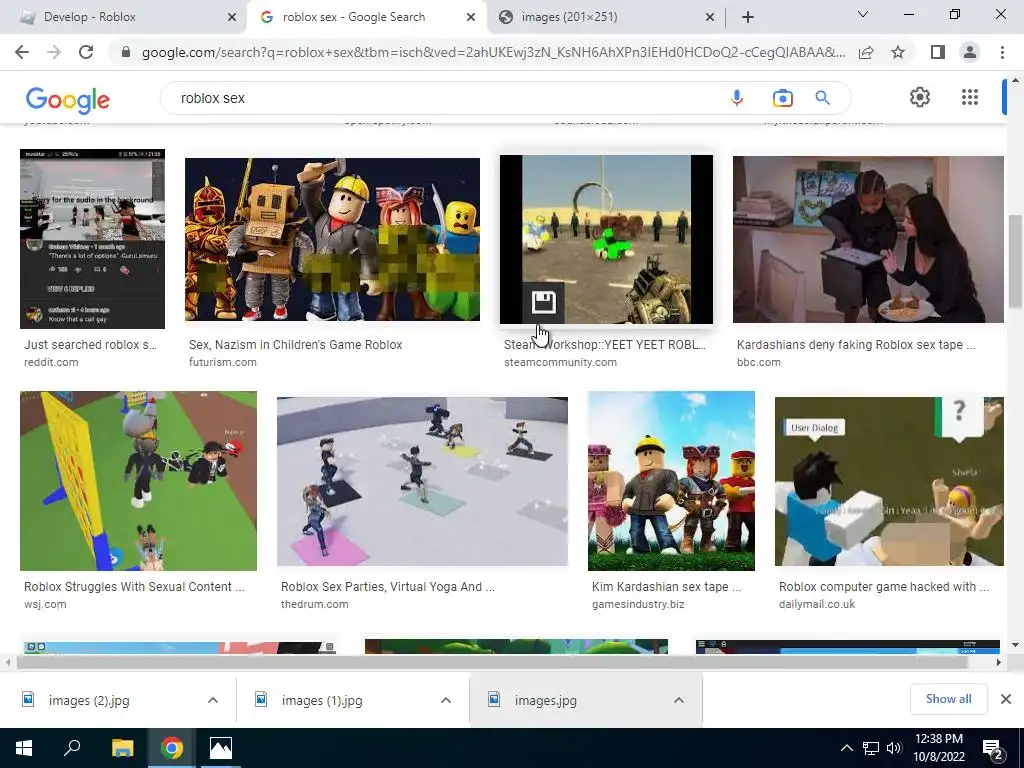Close the images (201×251) tab
1024x768 pixels.
click(710, 17)
